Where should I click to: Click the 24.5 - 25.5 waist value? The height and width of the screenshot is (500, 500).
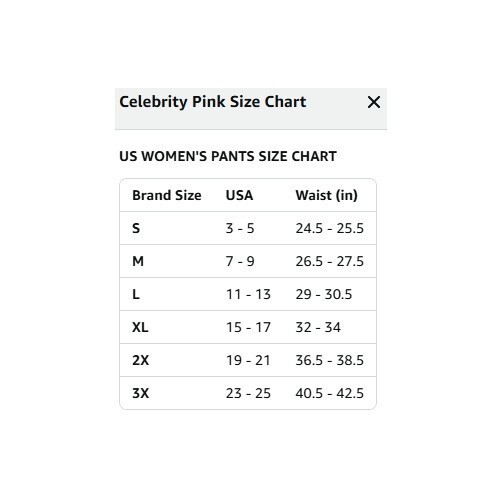[330, 228]
